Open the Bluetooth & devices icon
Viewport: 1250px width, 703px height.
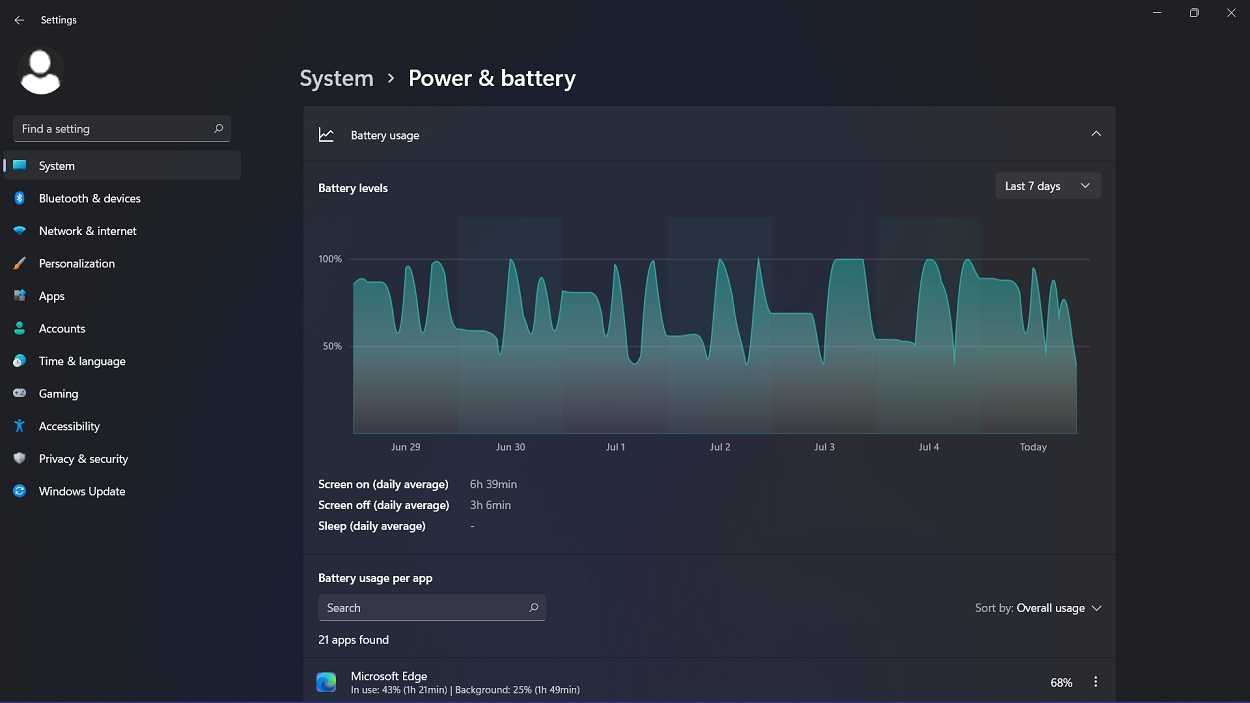click(20, 198)
